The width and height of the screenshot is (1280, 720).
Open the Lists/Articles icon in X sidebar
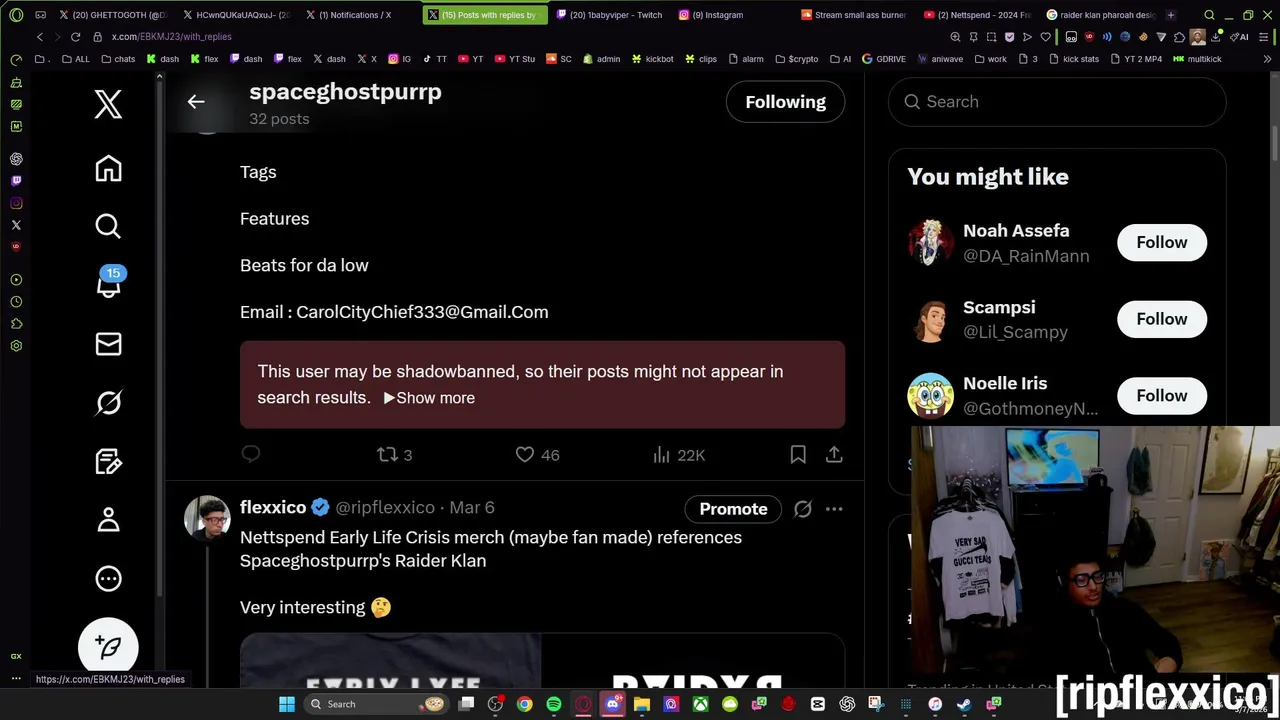pyautogui.click(x=108, y=461)
